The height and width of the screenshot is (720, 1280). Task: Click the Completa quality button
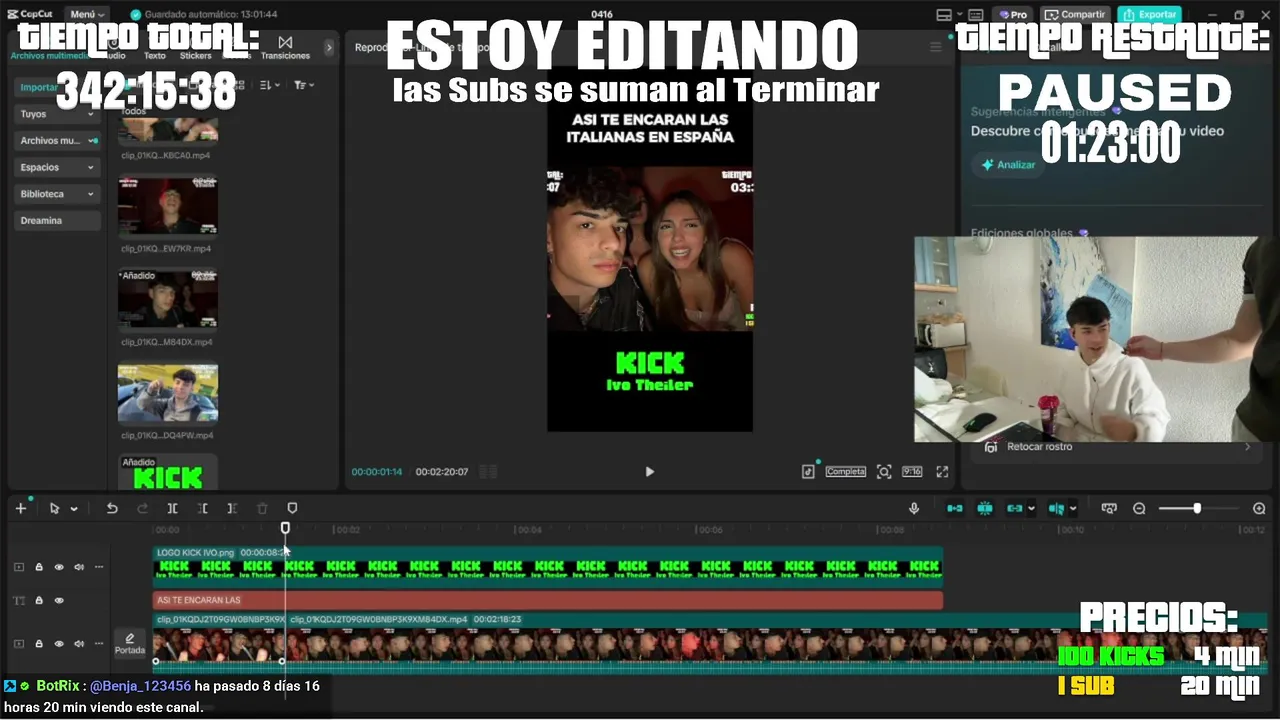coord(845,472)
